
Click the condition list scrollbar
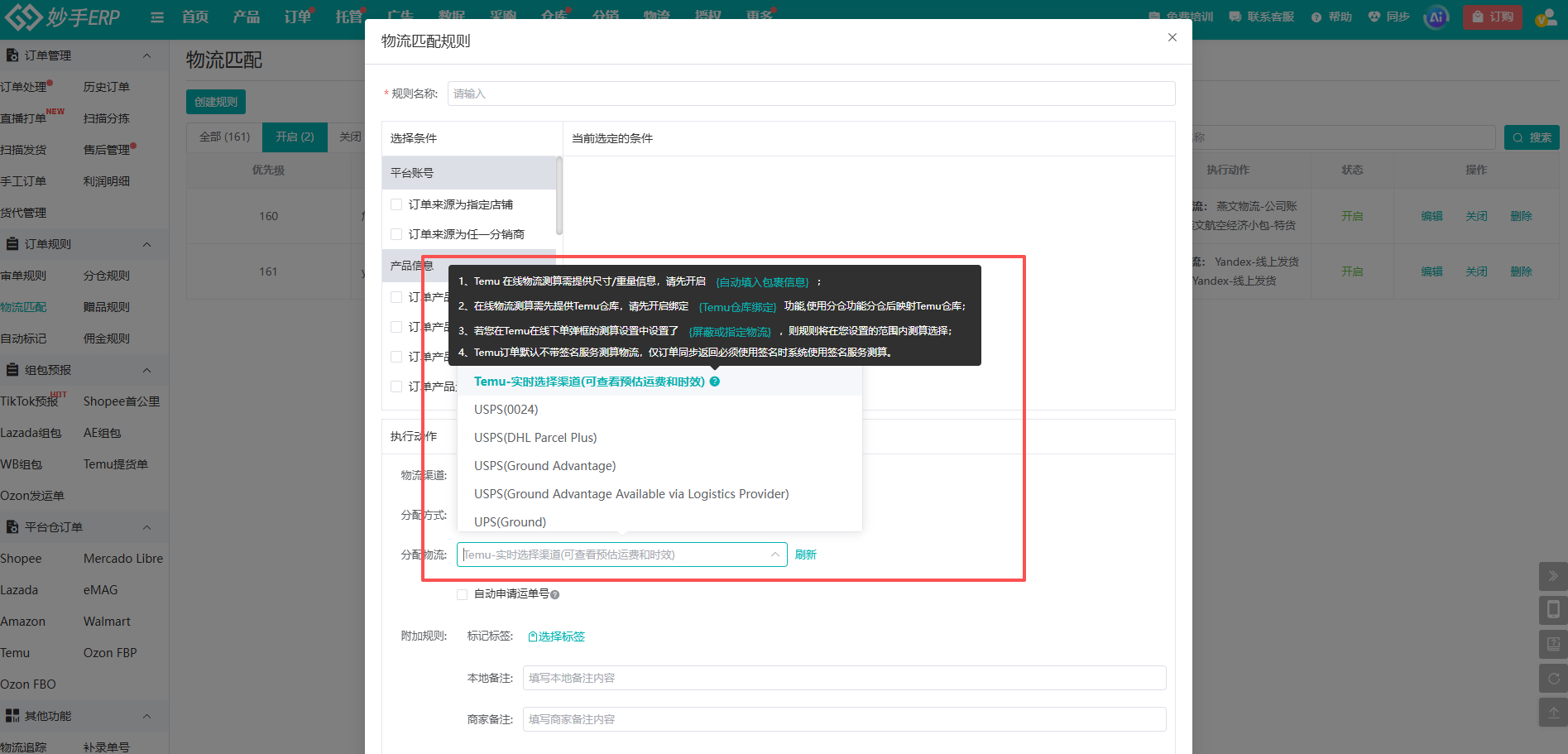559,196
